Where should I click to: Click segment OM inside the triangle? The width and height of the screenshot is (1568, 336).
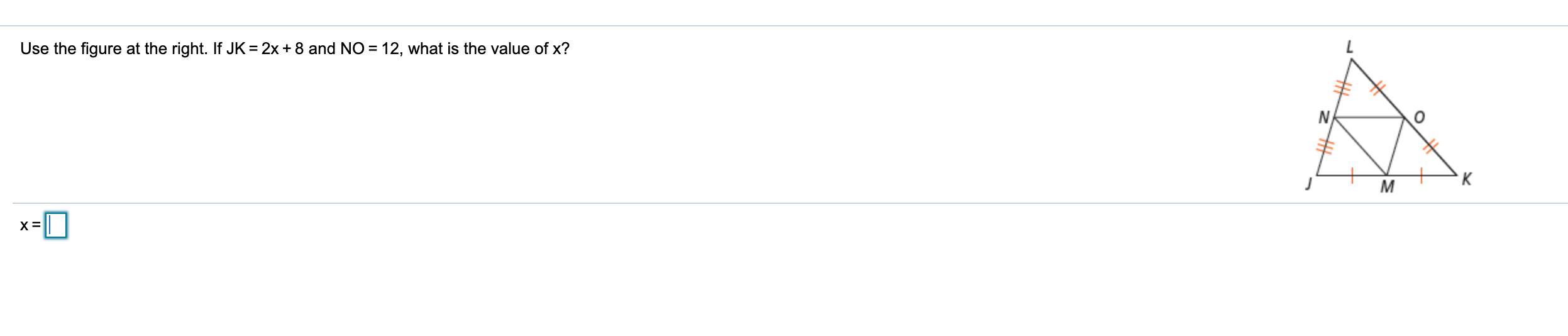[x=1395, y=146]
